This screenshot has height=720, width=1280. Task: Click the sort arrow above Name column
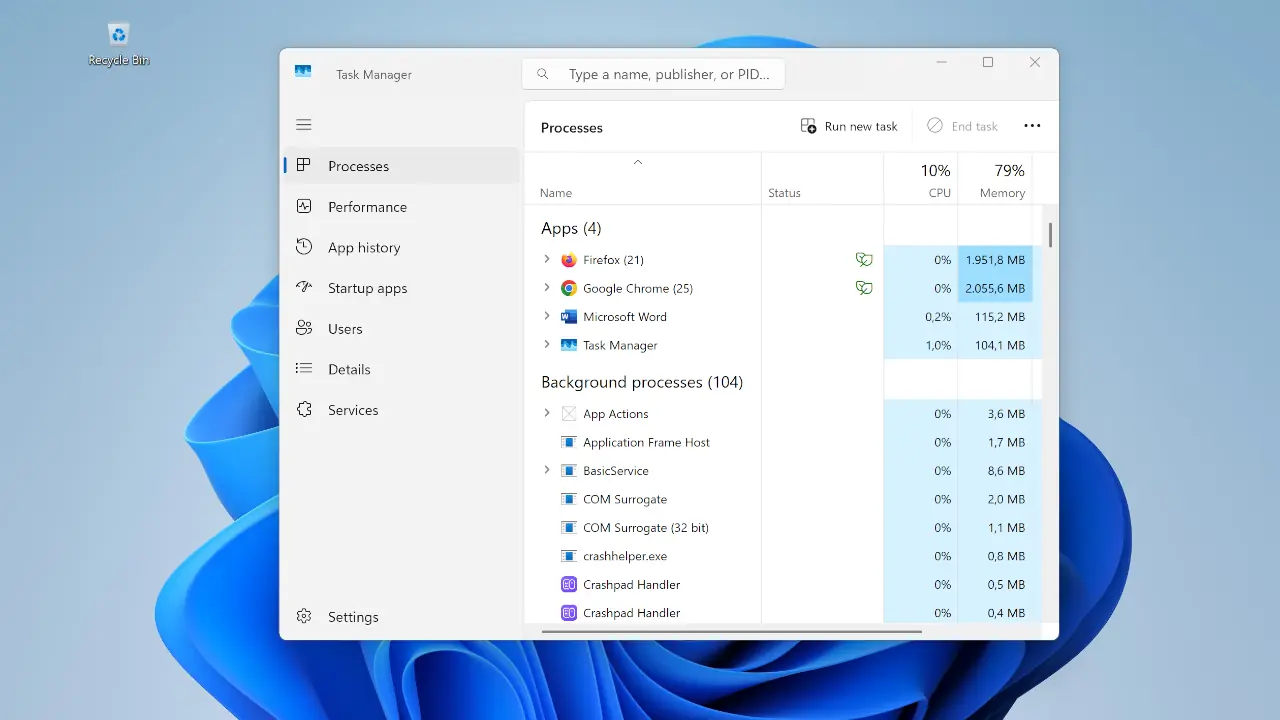click(x=638, y=162)
